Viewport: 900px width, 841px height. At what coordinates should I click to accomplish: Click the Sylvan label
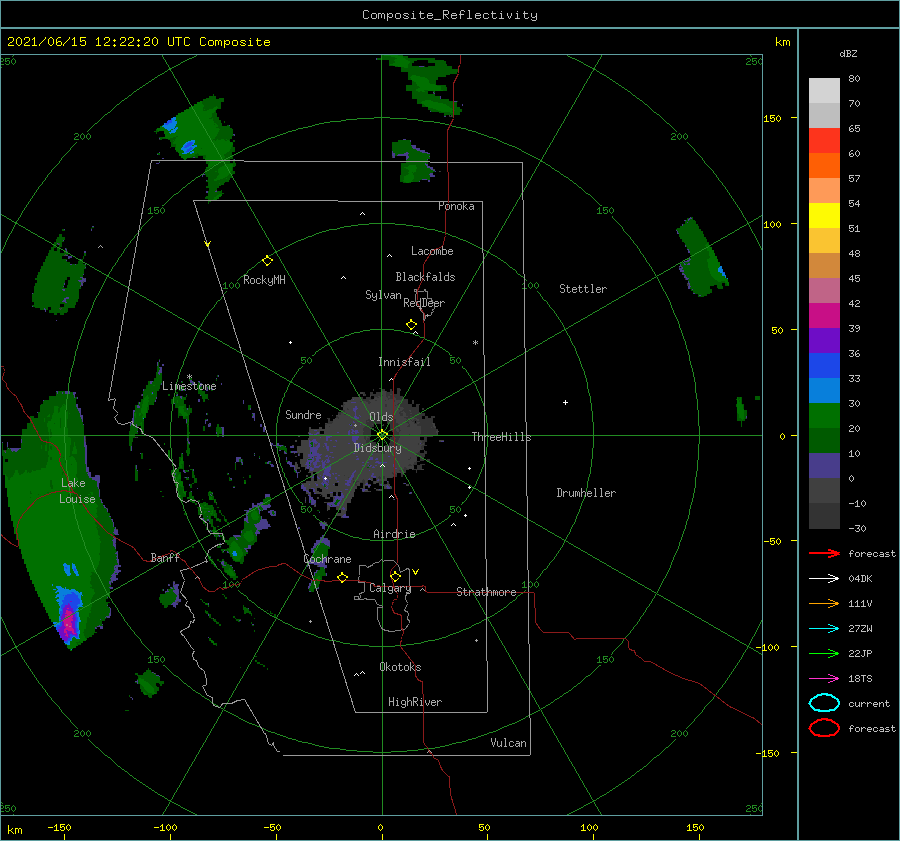[x=383, y=295]
